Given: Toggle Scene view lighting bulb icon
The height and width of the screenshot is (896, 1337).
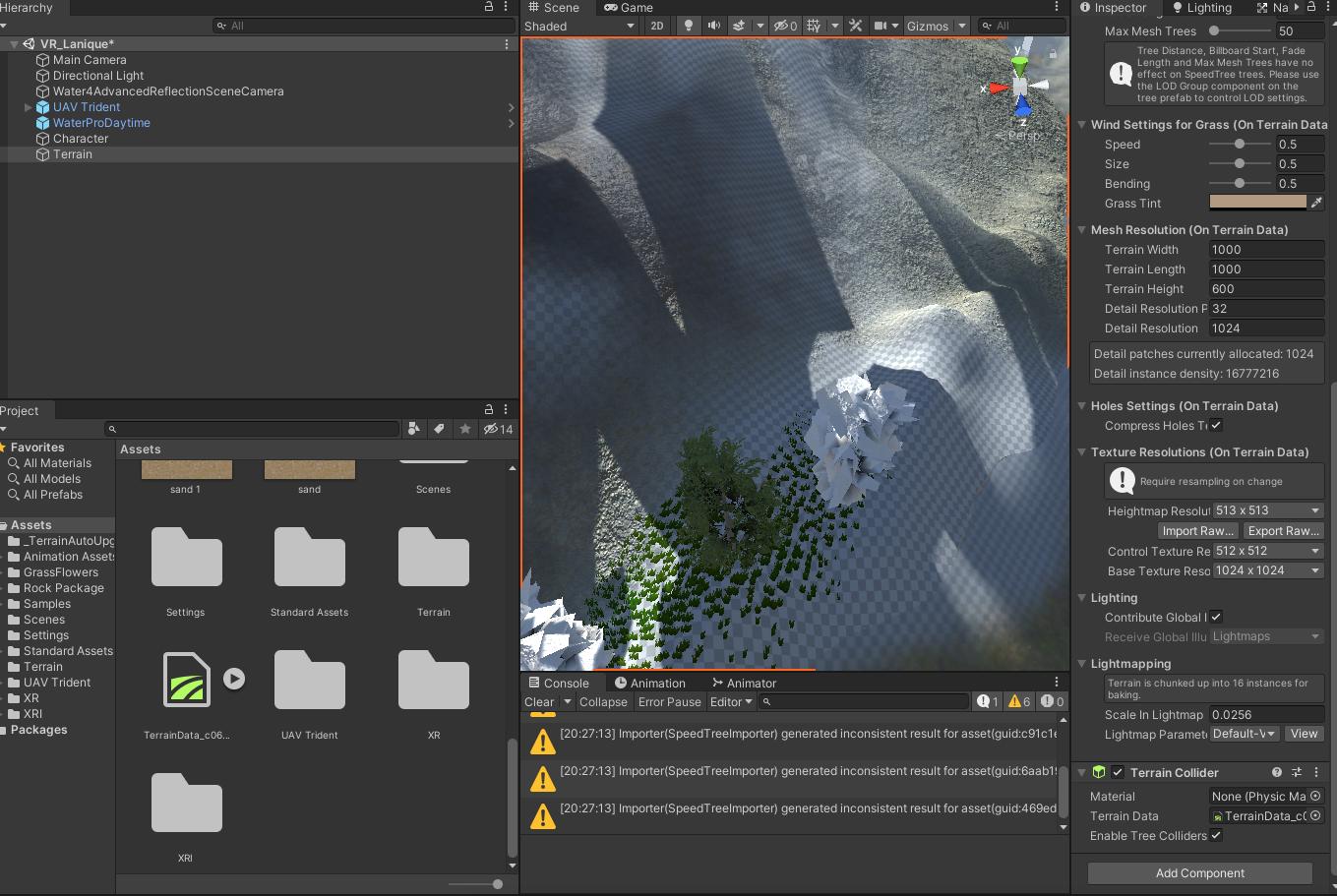Looking at the screenshot, I should click(689, 26).
